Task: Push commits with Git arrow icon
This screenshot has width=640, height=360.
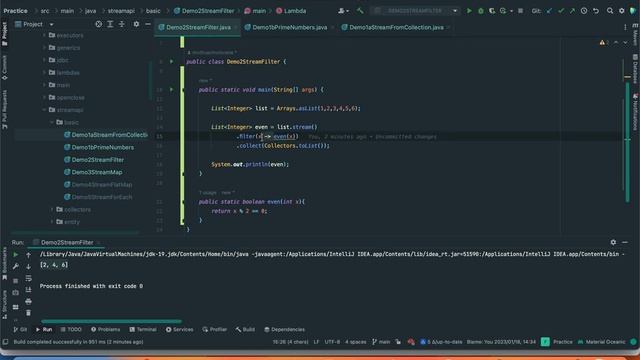Action: click(x=572, y=11)
